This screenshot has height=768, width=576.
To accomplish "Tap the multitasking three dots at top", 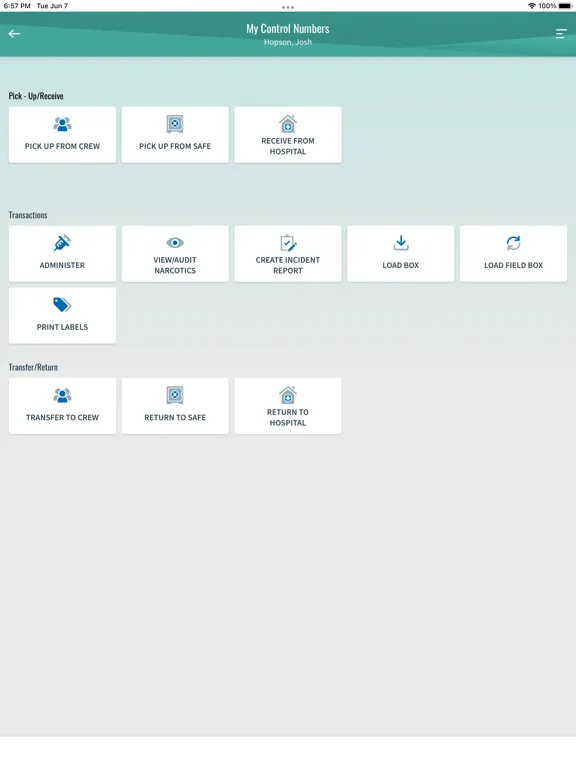I will pos(288,7).
